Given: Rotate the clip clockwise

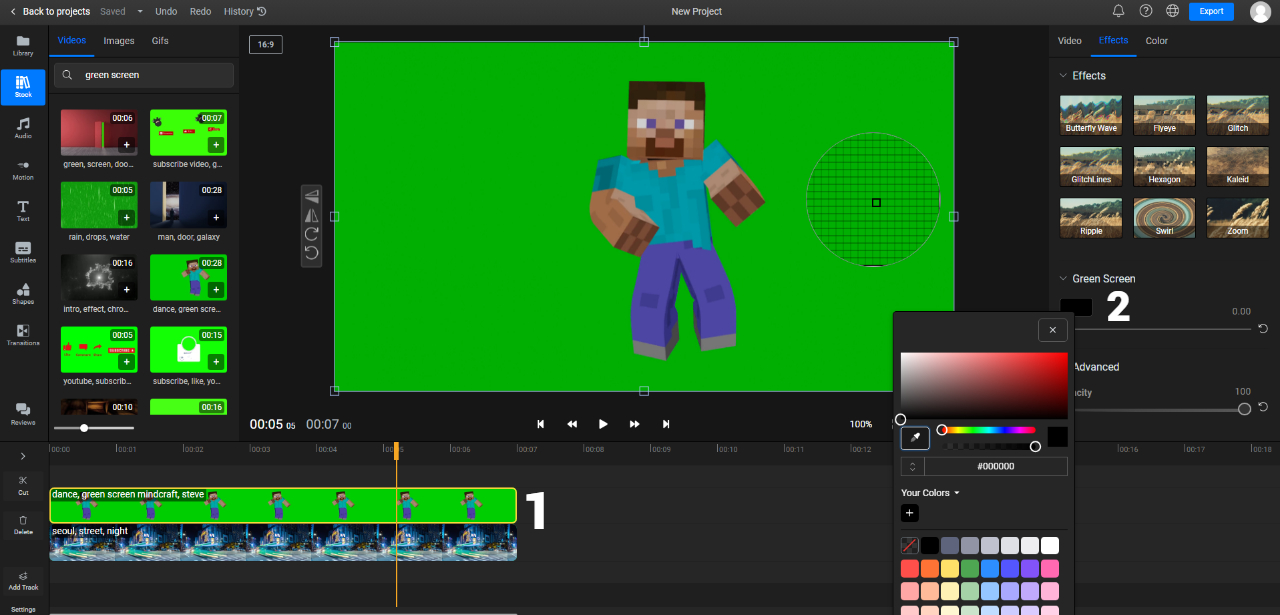Looking at the screenshot, I should pyautogui.click(x=312, y=234).
